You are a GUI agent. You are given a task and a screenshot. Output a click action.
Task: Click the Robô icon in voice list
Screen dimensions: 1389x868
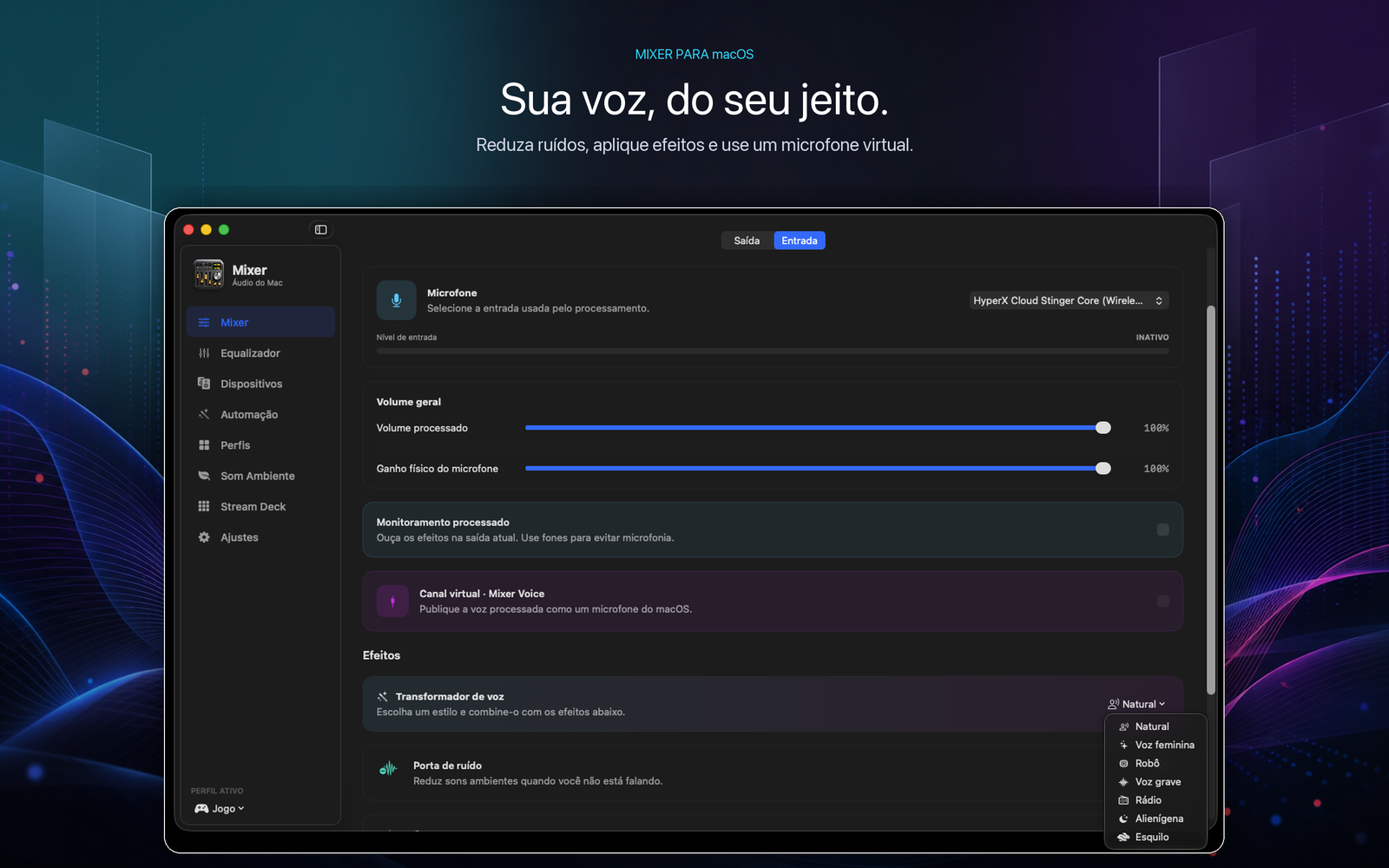(1123, 764)
